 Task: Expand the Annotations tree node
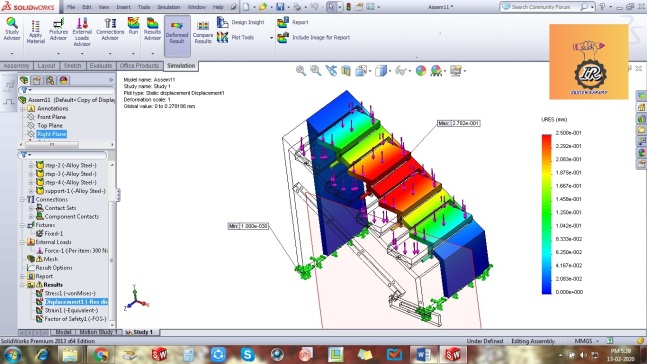(x=23, y=109)
